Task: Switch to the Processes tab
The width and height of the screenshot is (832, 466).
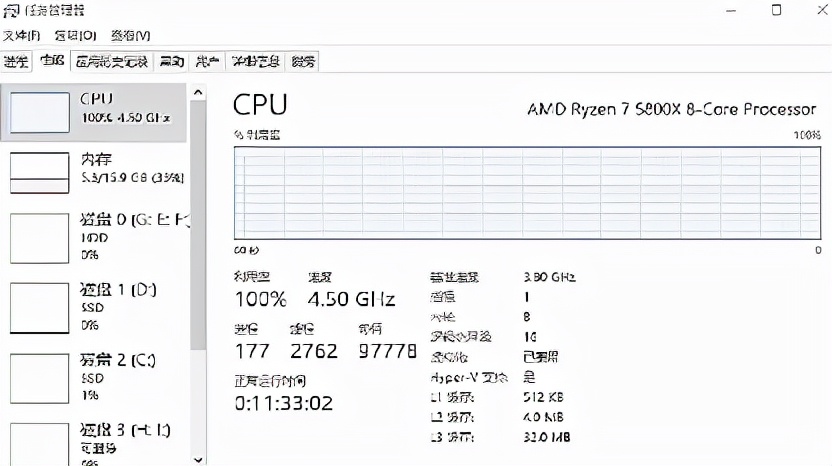Action: pyautogui.click(x=16, y=62)
